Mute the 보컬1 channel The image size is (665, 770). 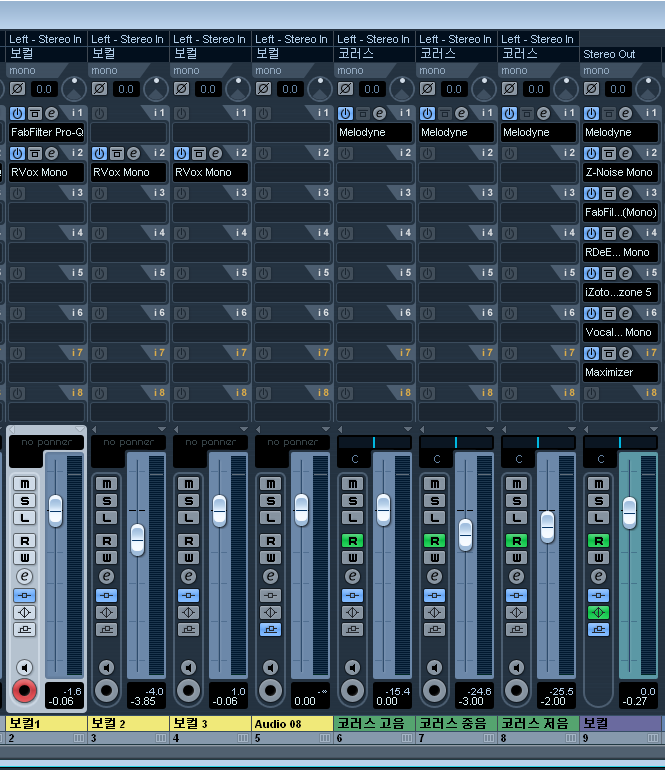24,484
